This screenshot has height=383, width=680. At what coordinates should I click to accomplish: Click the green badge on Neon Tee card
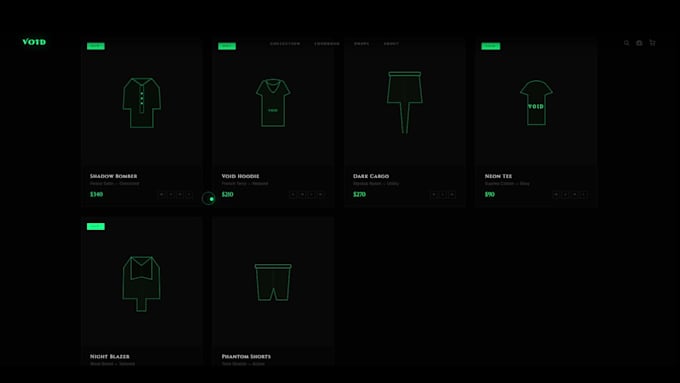[490, 46]
